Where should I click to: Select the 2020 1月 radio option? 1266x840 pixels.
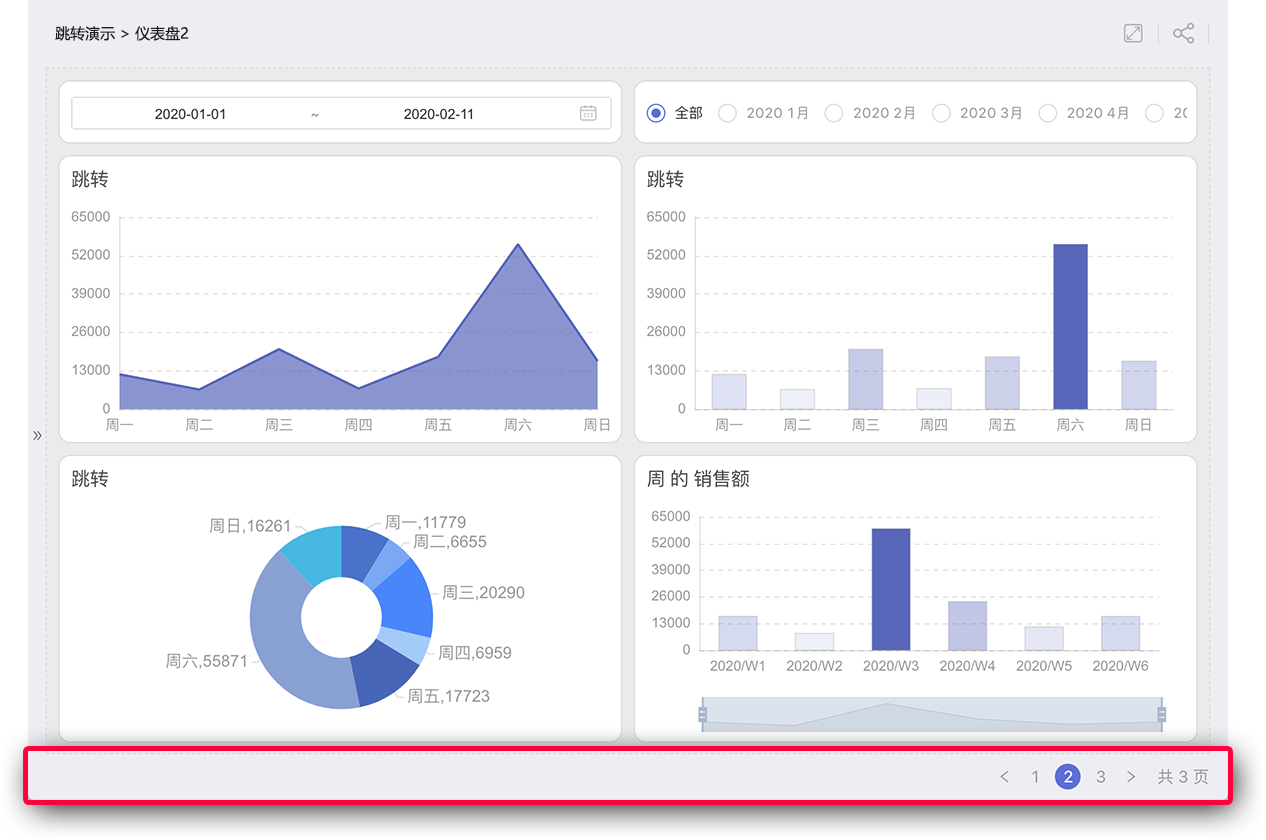coord(728,113)
